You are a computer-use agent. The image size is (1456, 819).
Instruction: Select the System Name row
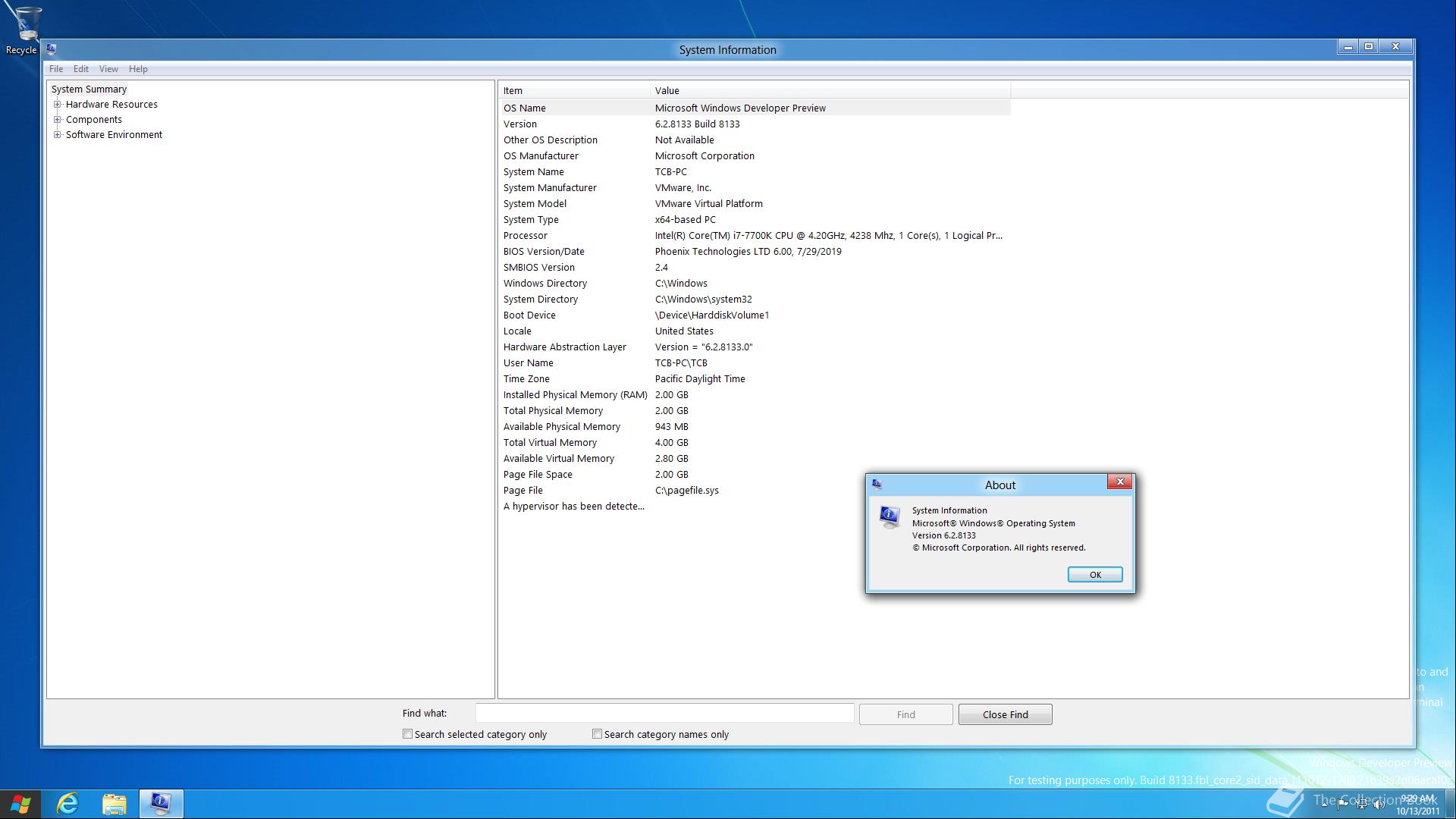coord(755,172)
